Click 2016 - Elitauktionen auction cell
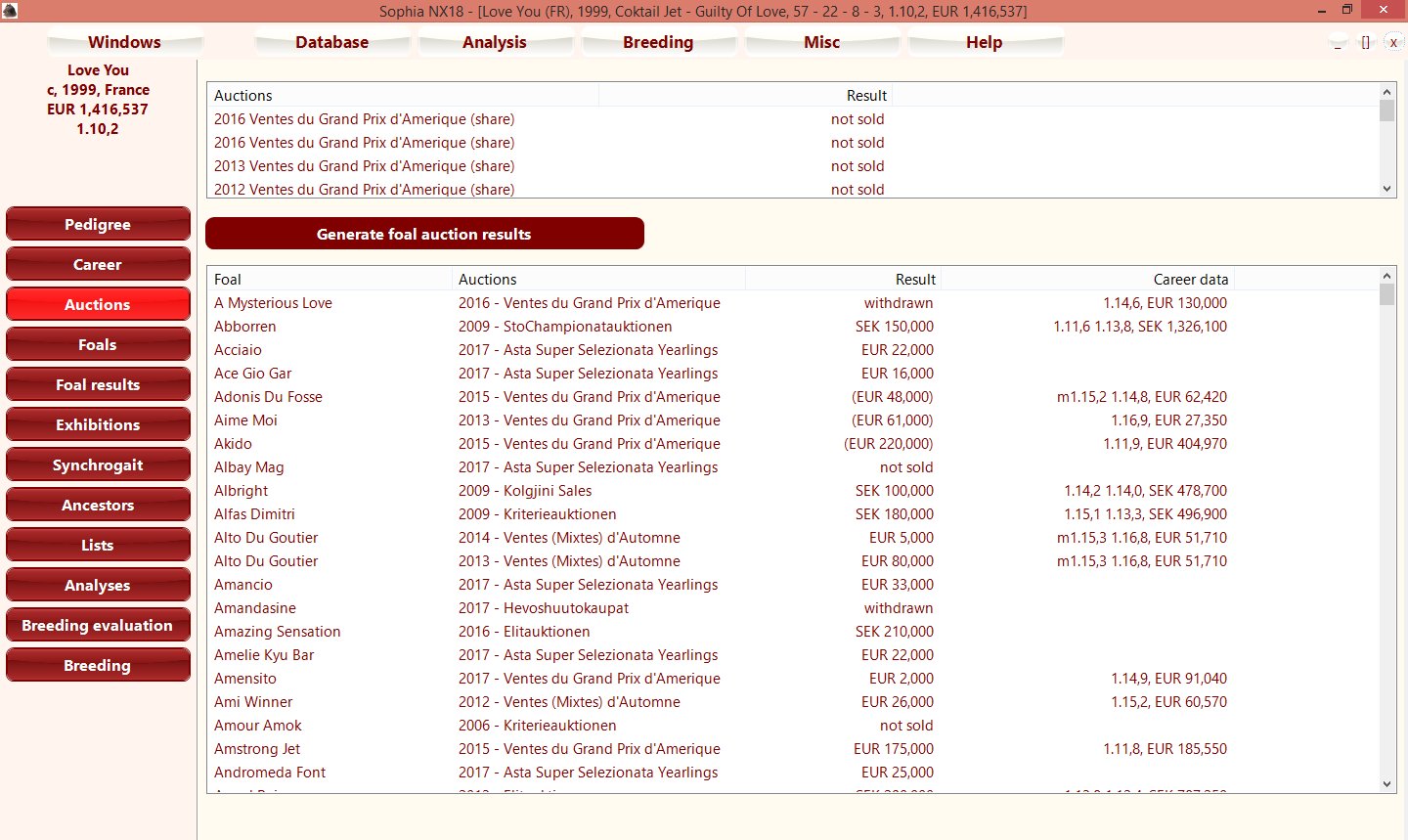The height and width of the screenshot is (840, 1408). [524, 631]
